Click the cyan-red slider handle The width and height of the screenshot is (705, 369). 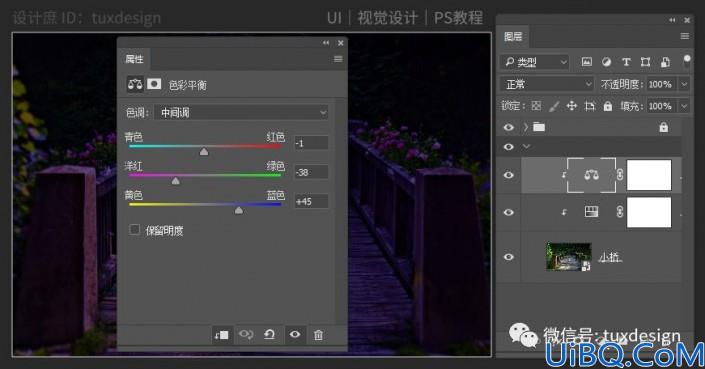(204, 152)
